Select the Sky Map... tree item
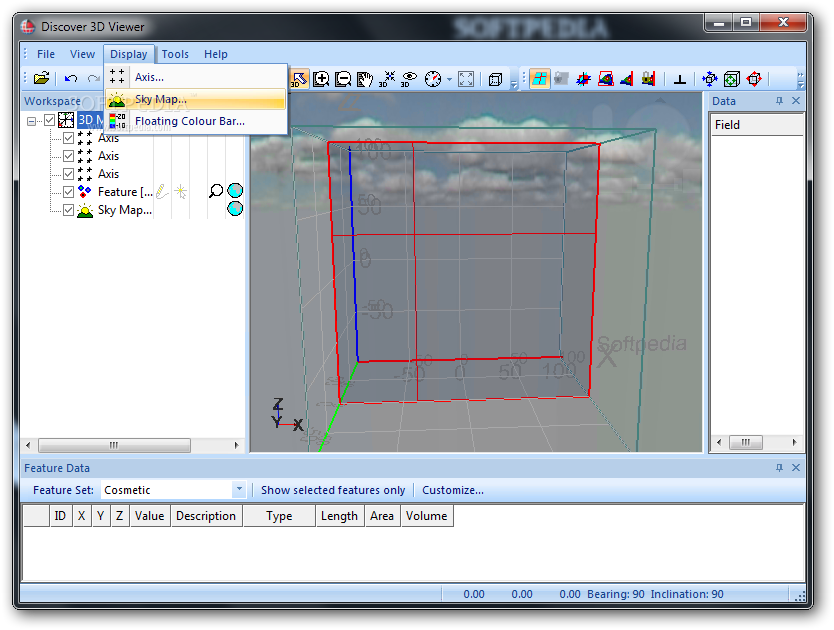This screenshot has height=630, width=834. click(x=125, y=210)
